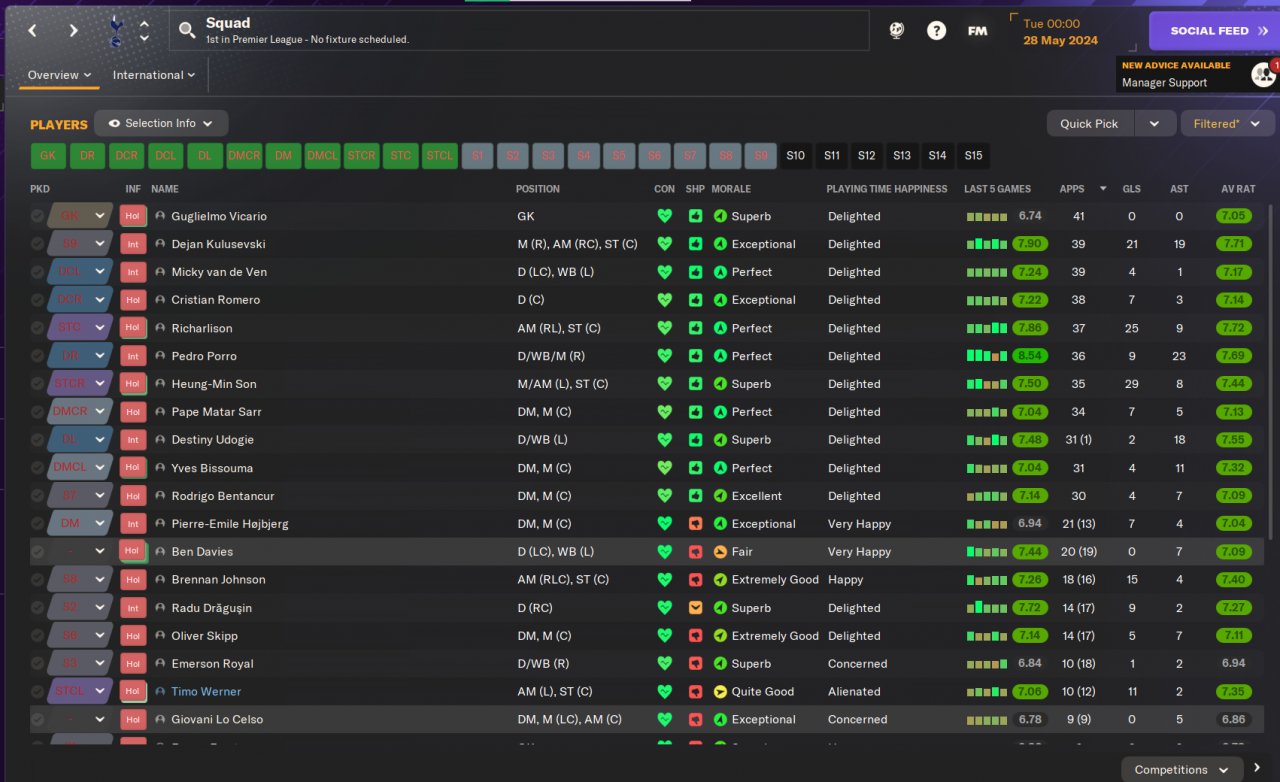Tick the selection checkbox for Rodrigo Bentancur
Image resolution: width=1280 pixels, height=782 pixels.
pyautogui.click(x=37, y=496)
